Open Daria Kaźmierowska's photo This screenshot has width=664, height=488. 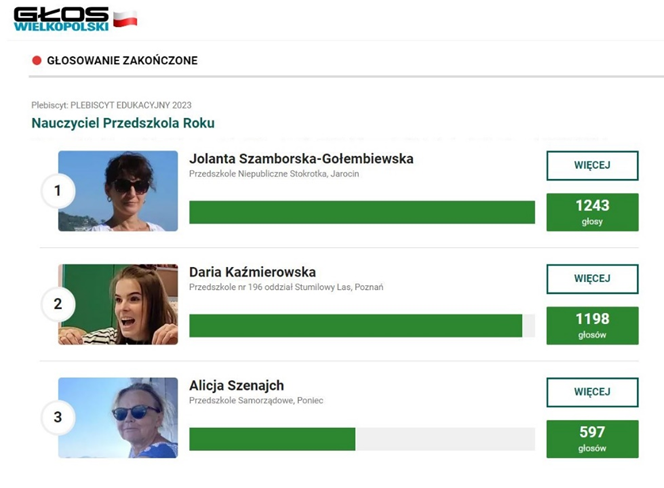pyautogui.click(x=118, y=304)
